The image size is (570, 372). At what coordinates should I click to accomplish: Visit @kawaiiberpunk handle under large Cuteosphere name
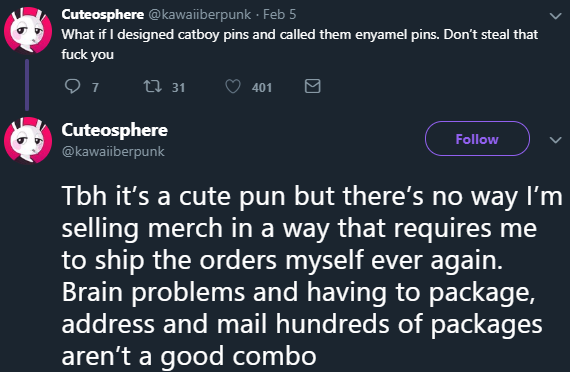coord(113,151)
